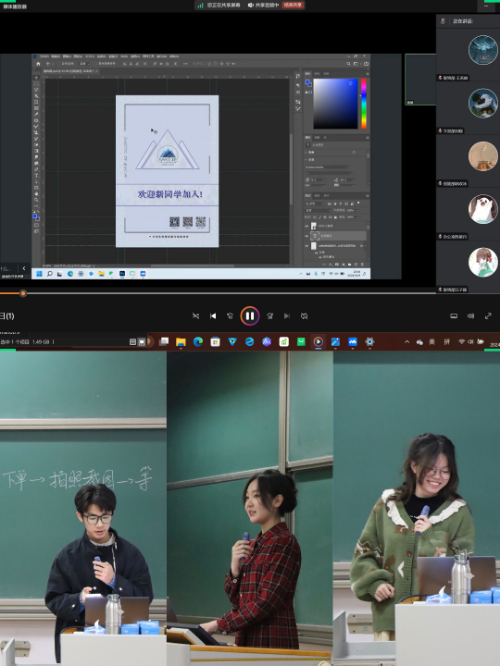This screenshot has width=500, height=666.
Task: Open the Start menu in the shared-screen taskbar
Action: 39,274
